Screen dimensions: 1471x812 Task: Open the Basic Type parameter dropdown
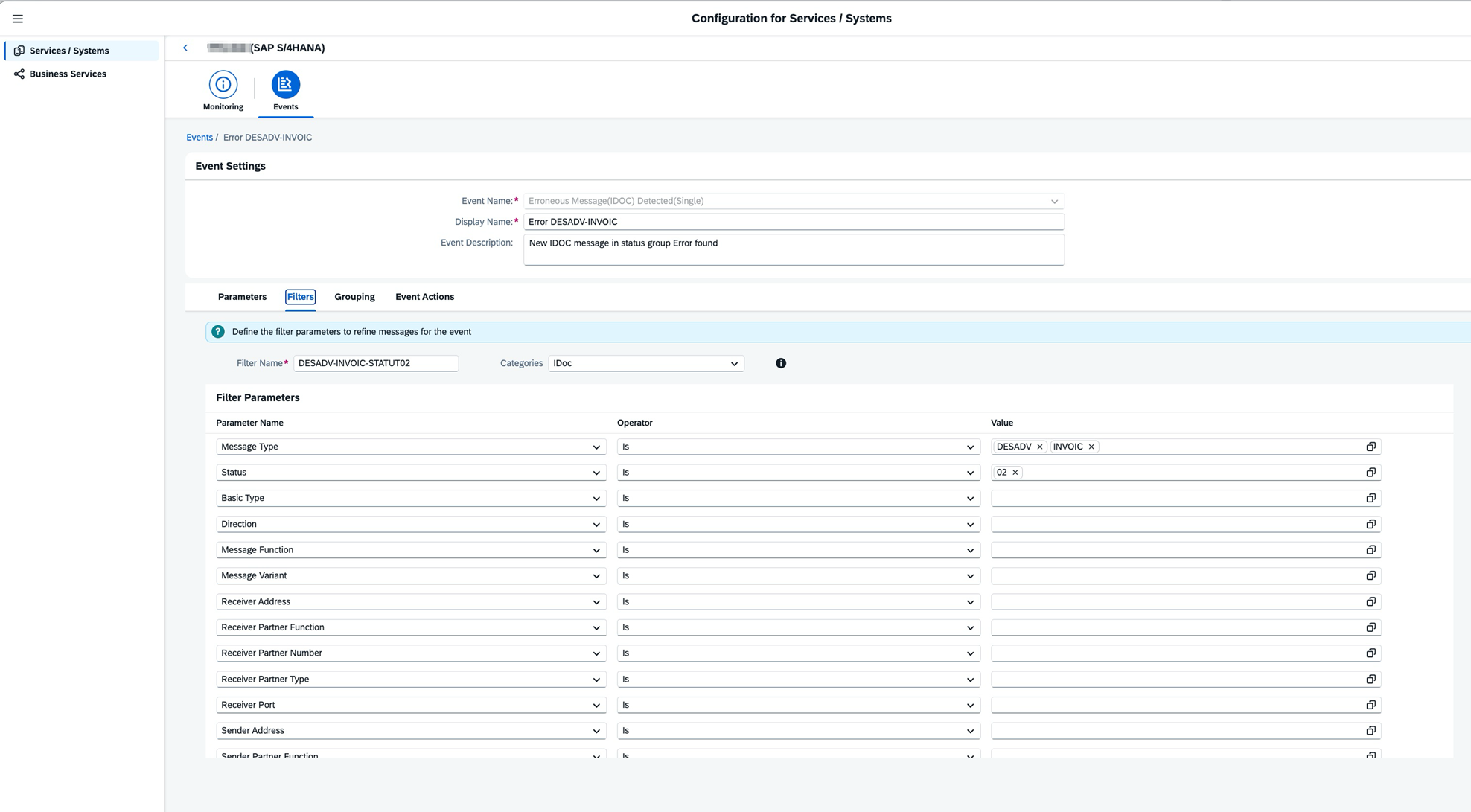coord(596,499)
